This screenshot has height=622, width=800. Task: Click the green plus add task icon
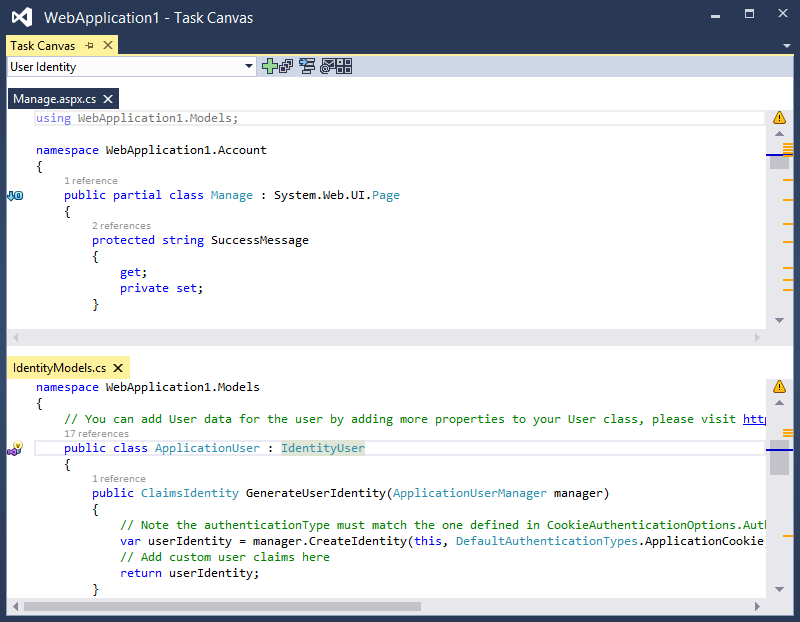pos(269,67)
